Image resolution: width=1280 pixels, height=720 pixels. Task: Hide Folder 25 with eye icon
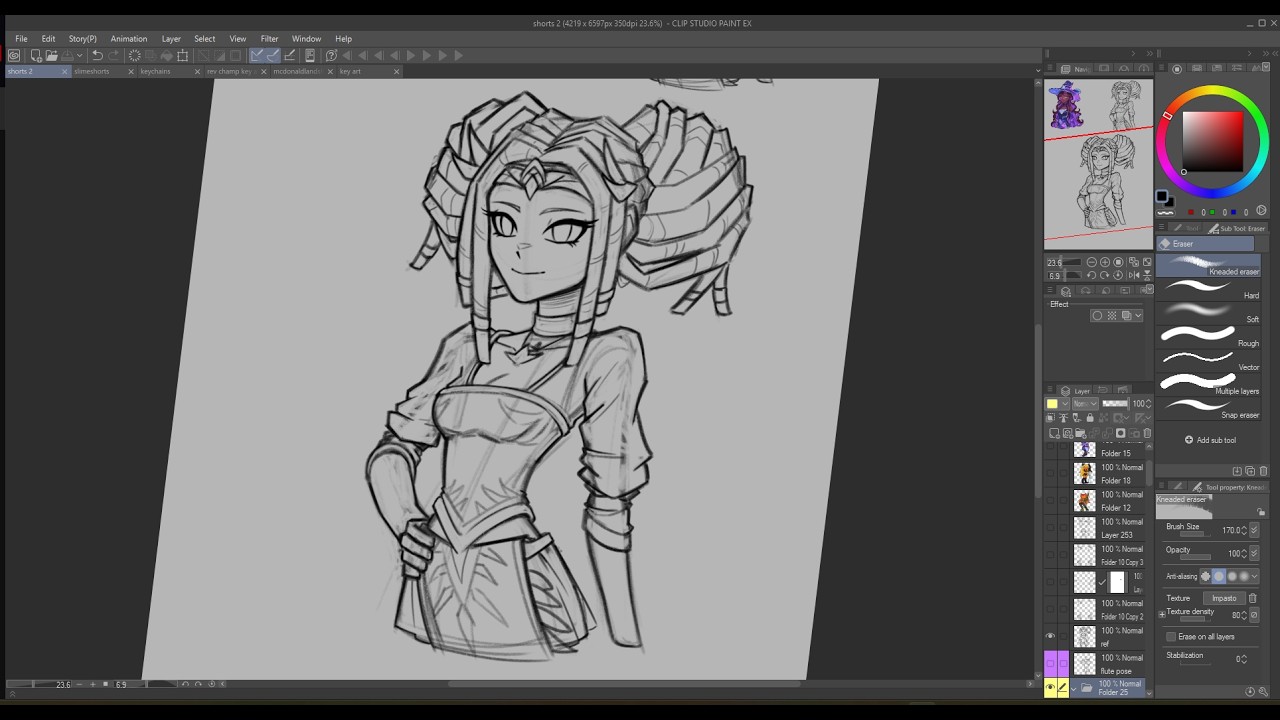click(x=1050, y=688)
